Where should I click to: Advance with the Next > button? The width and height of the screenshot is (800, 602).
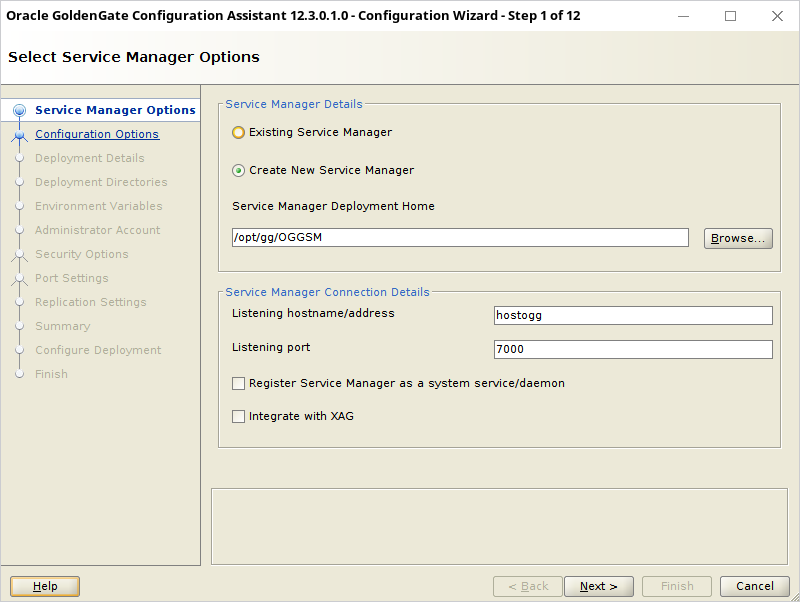tap(599, 586)
